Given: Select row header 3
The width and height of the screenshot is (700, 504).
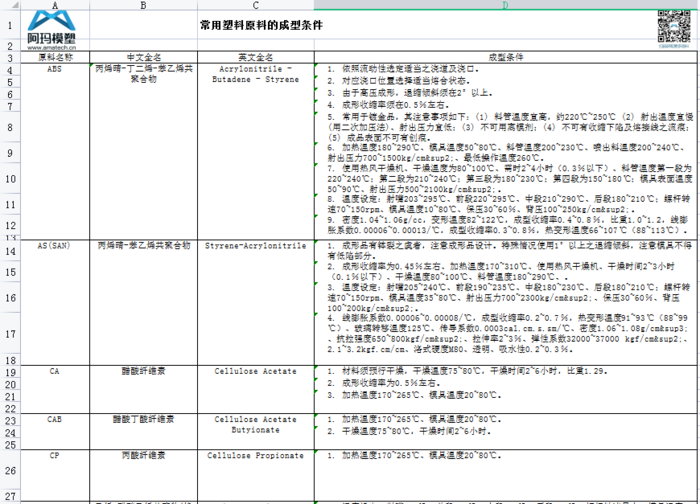Looking at the screenshot, I should pyautogui.click(x=10, y=58).
